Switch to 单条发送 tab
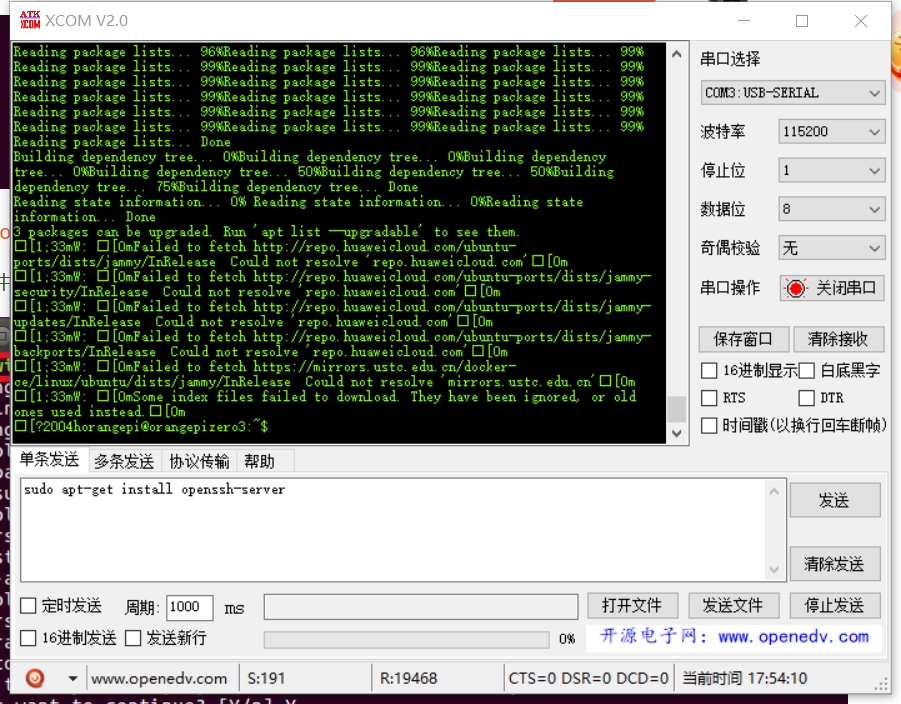This screenshot has height=704, width=901. point(49,460)
